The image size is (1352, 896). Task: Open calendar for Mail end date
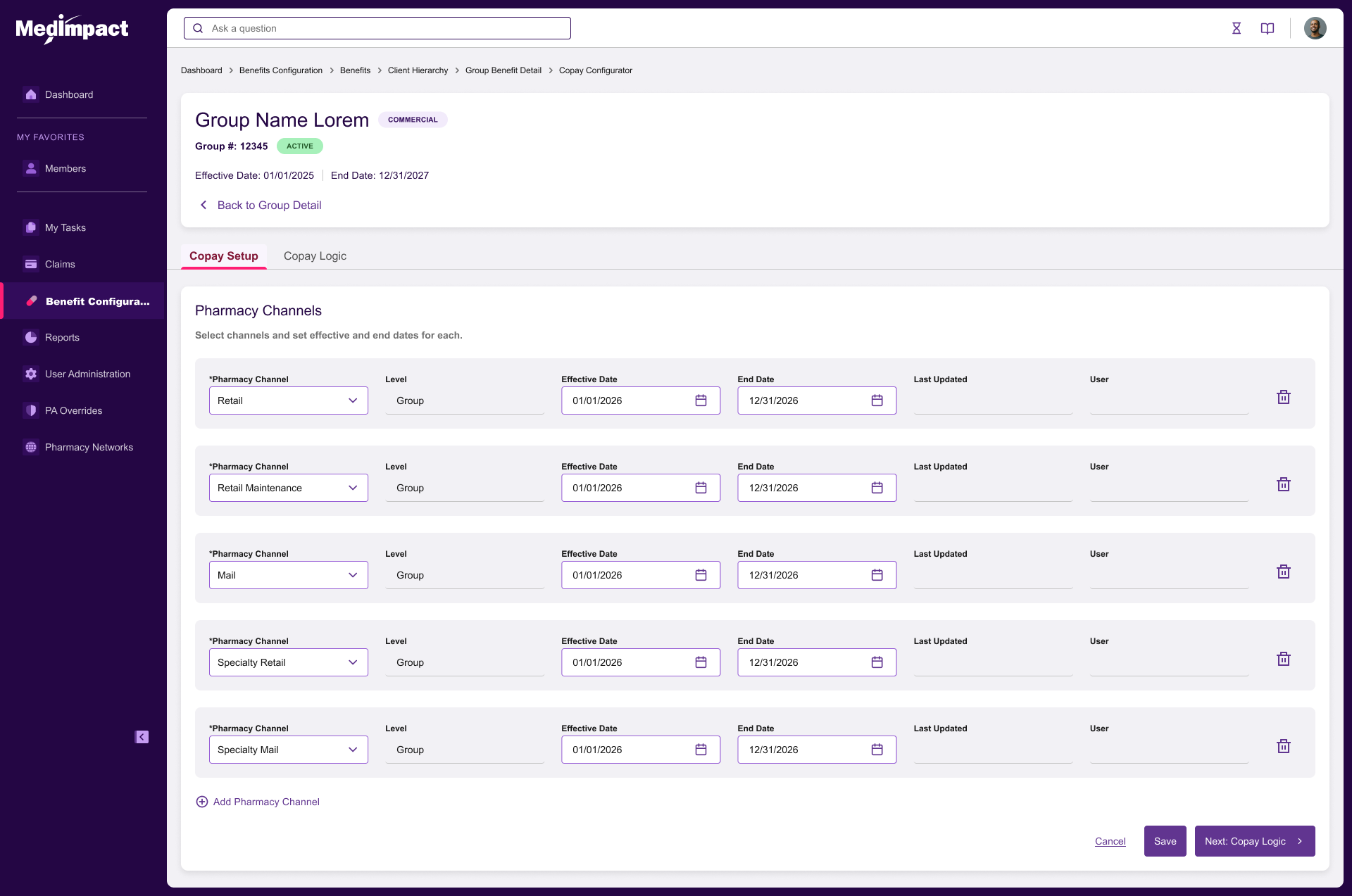pyautogui.click(x=877, y=575)
